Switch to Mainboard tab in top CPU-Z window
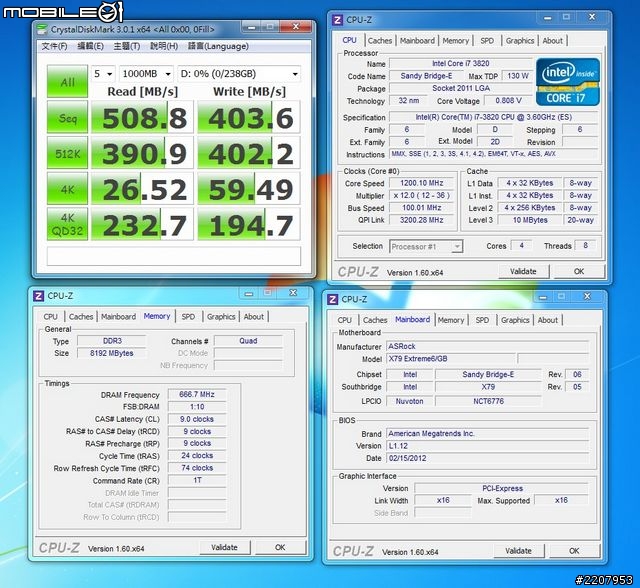640x588 pixels. coord(417,41)
